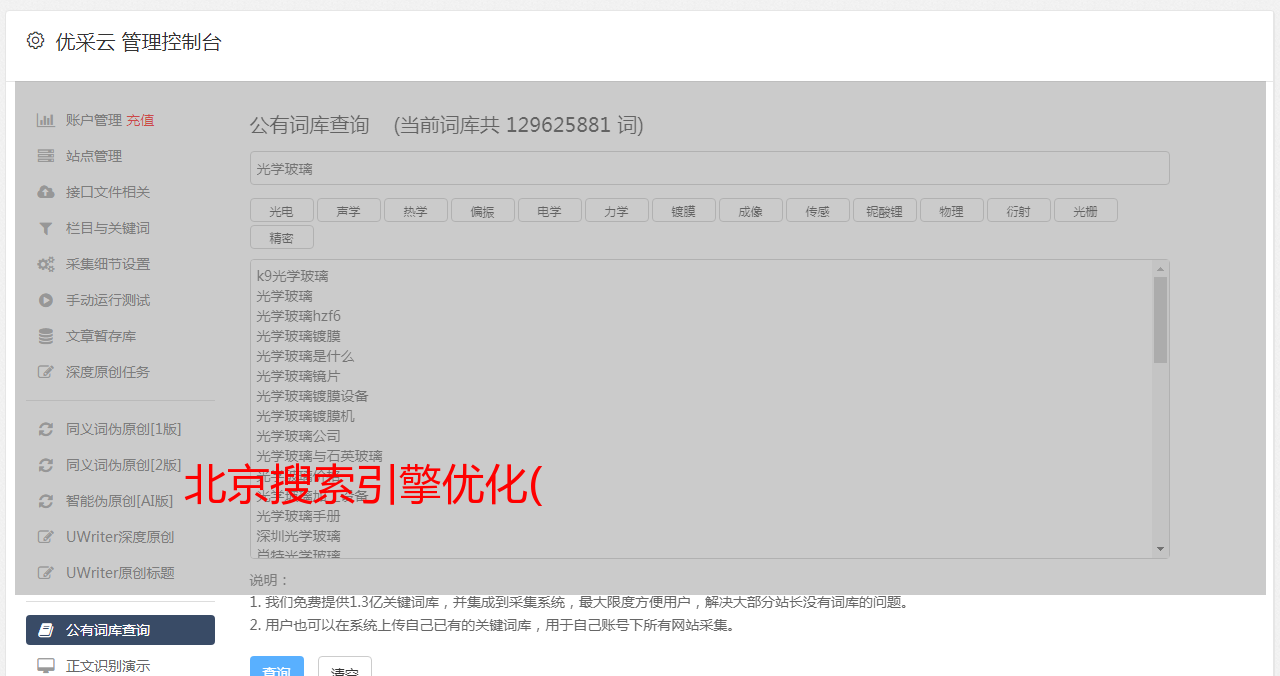
Task: Click the result line 光学玻璃手册
Action: pyautogui.click(x=298, y=516)
